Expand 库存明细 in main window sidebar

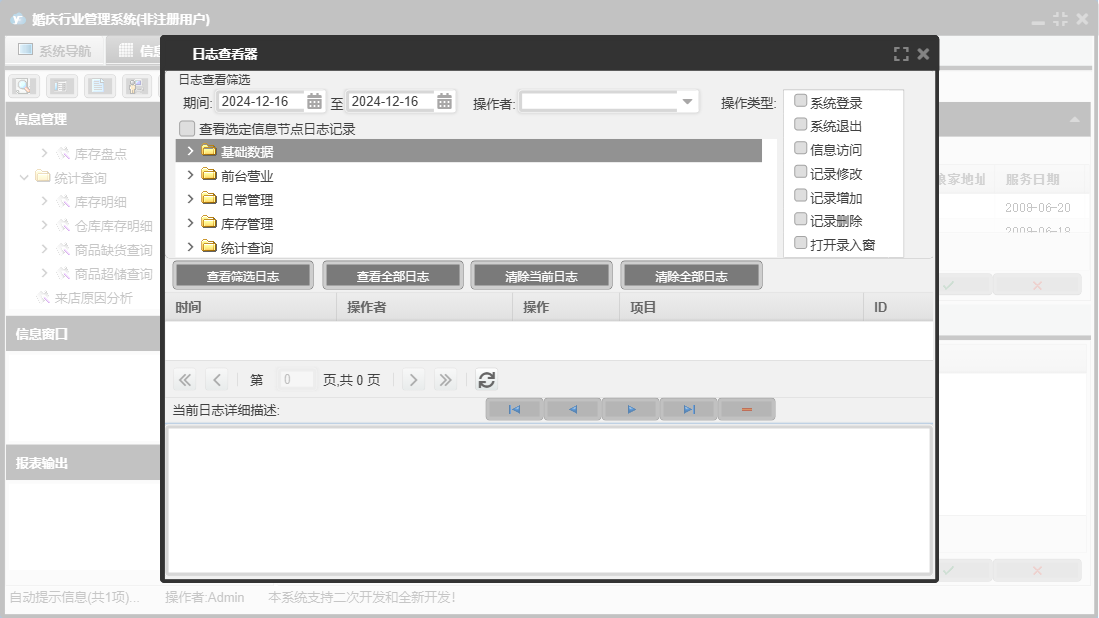pyautogui.click(x=44, y=201)
